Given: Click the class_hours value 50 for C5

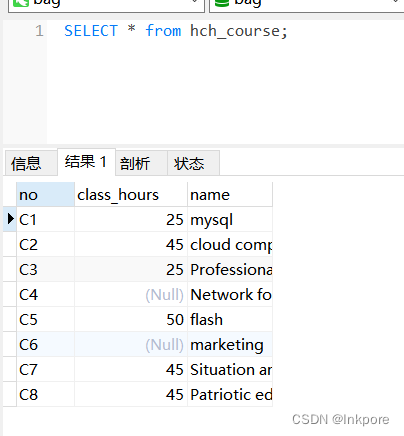Looking at the screenshot, I should tap(131, 319).
